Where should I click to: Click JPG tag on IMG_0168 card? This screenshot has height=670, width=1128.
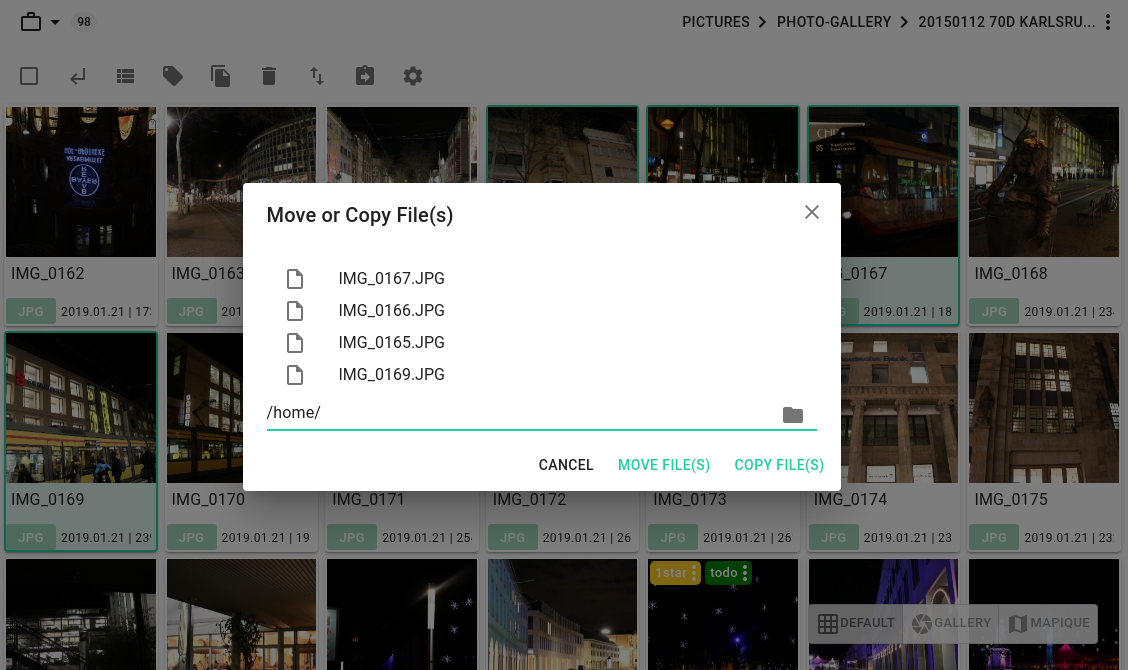coord(994,312)
